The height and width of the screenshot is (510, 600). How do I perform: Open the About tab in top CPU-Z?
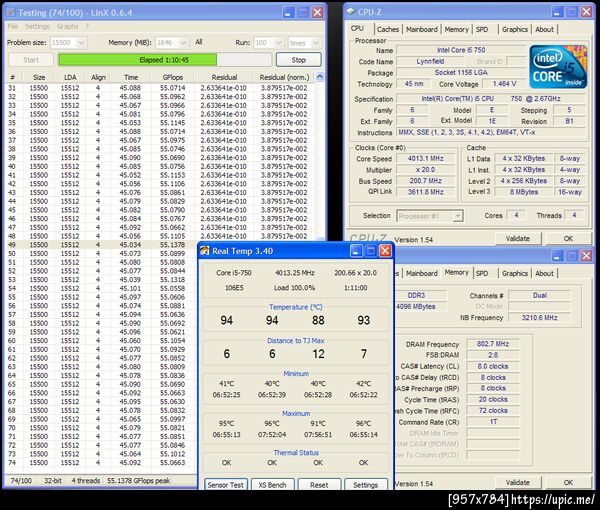click(x=544, y=29)
